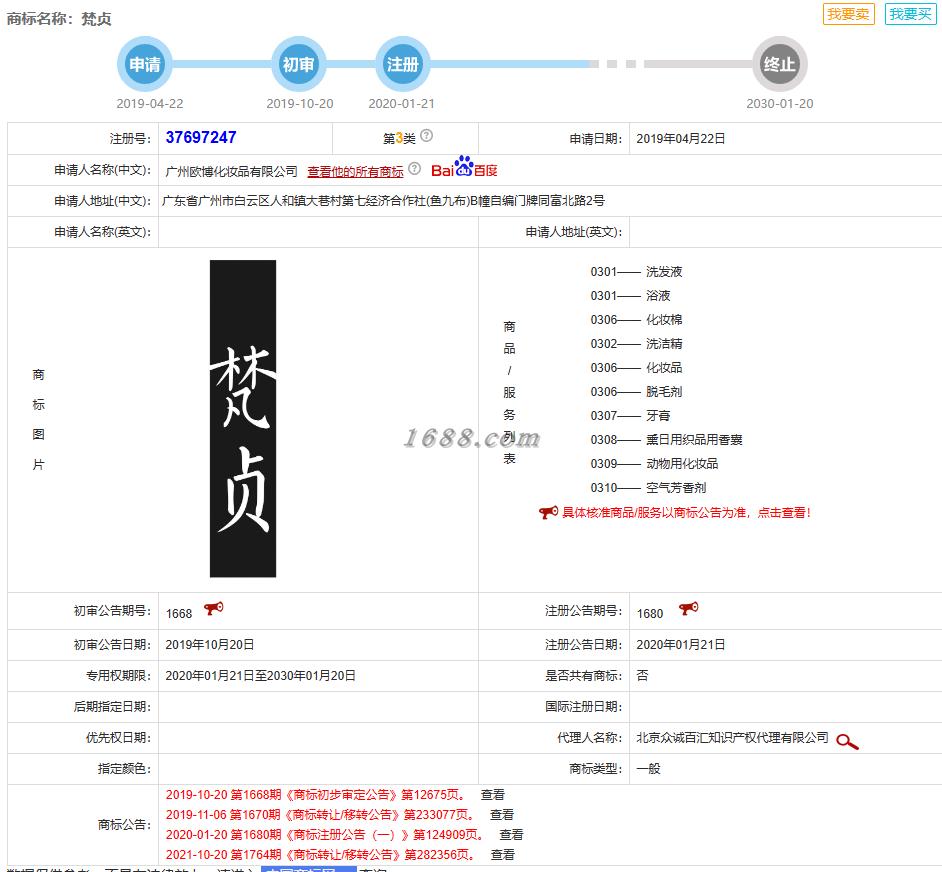Click the 0301 浴液 goods item
This screenshot has width=942, height=872.
pos(630,296)
